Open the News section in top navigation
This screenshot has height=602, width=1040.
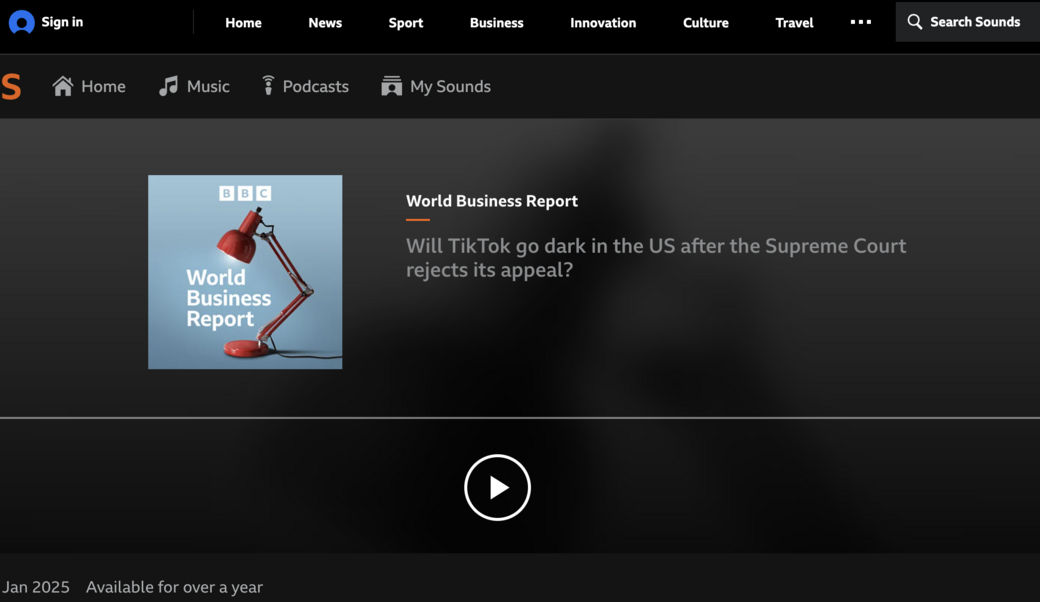point(325,22)
